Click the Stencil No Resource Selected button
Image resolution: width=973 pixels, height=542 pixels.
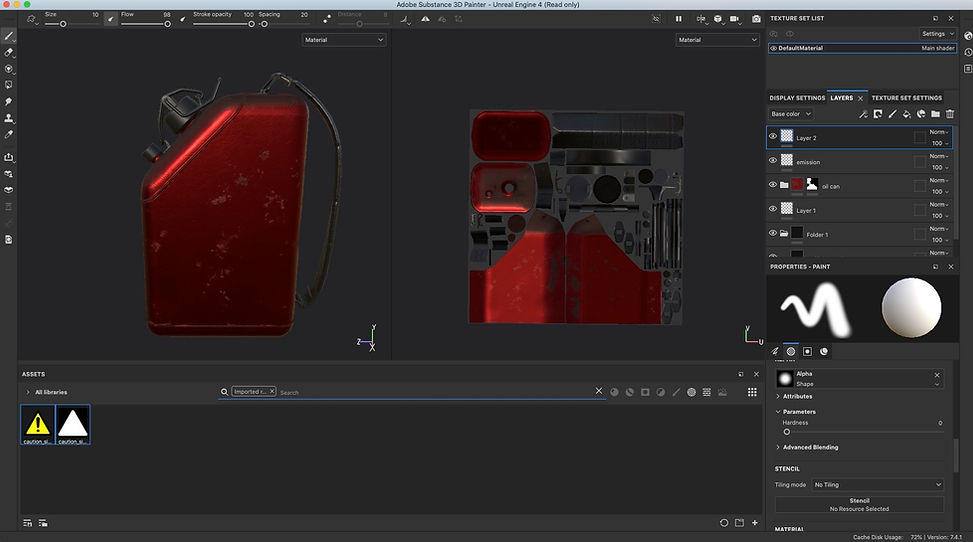coord(859,505)
